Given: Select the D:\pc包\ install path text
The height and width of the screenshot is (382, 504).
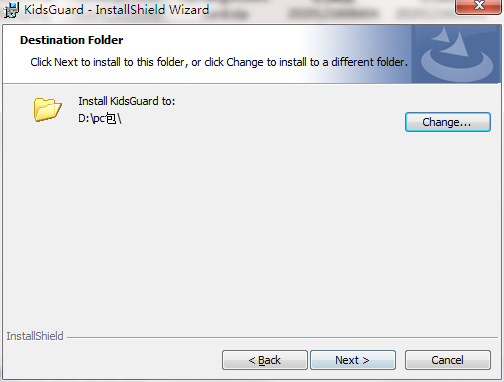Looking at the screenshot, I should [x=100, y=118].
